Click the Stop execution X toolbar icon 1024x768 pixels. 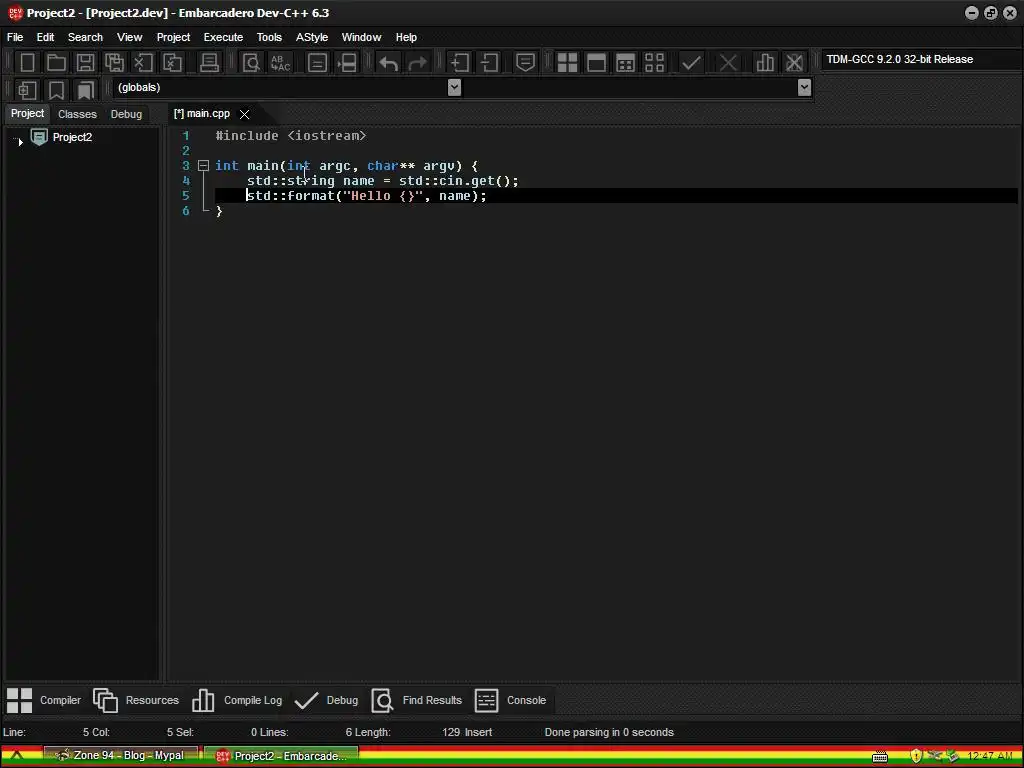tap(728, 63)
